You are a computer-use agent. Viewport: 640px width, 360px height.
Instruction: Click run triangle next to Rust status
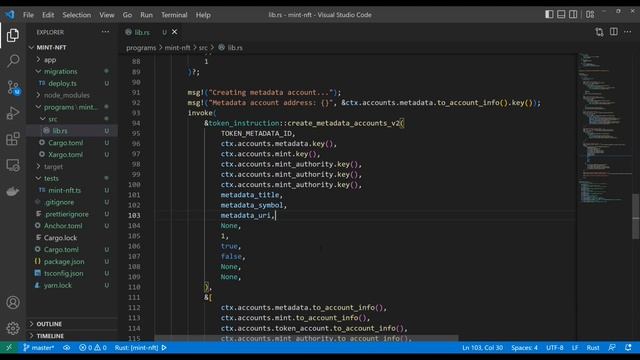point(164,348)
